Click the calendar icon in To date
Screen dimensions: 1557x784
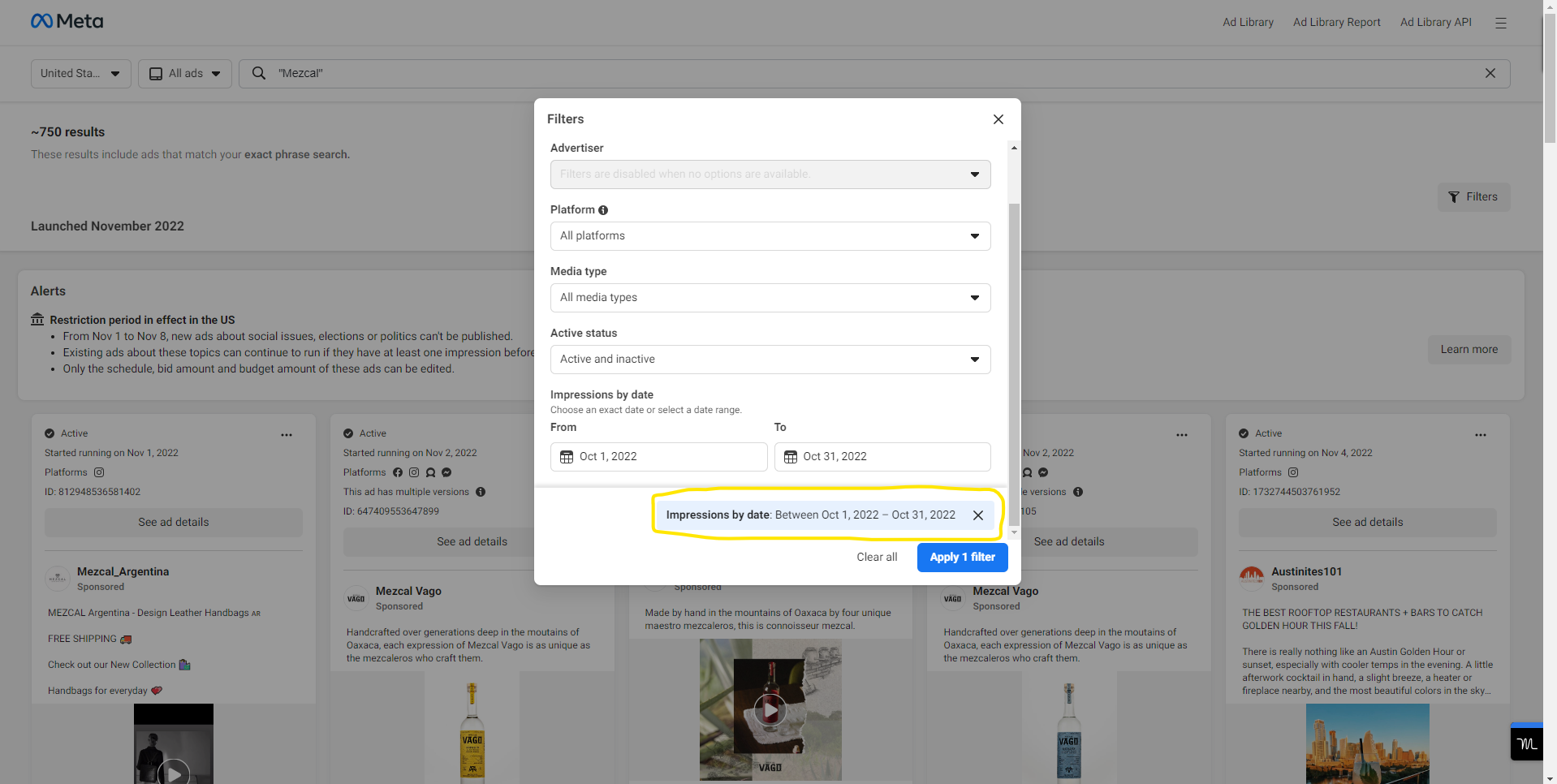pos(791,457)
